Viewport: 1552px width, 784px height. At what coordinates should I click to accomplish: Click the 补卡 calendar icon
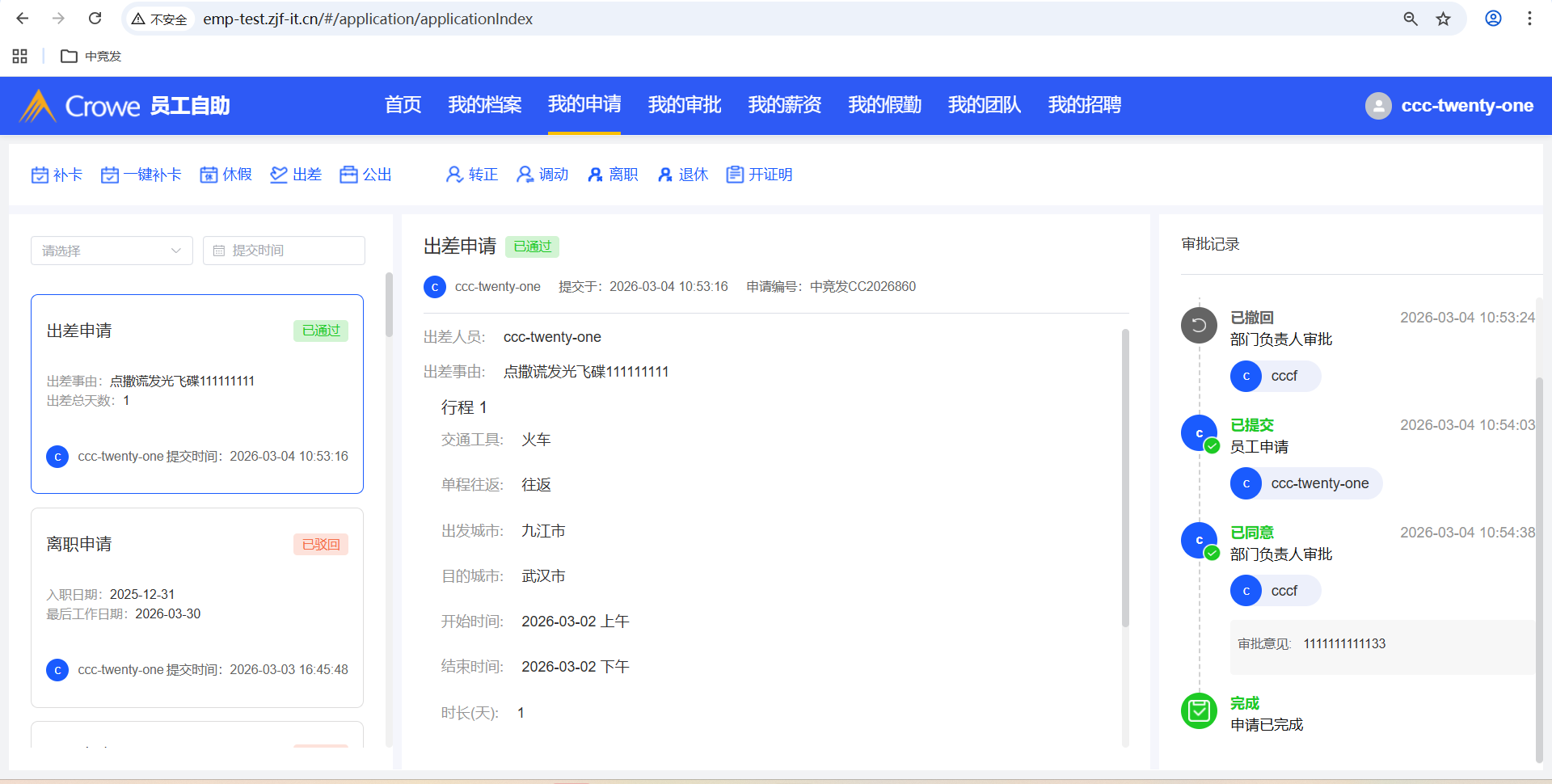click(x=40, y=175)
